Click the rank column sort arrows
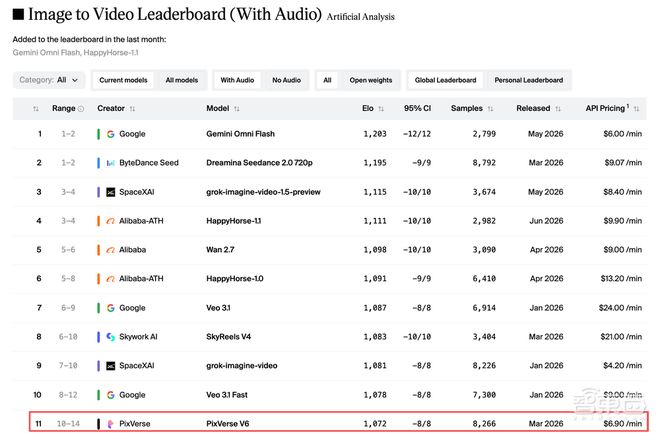This screenshot has height=433, width=660. point(36,109)
